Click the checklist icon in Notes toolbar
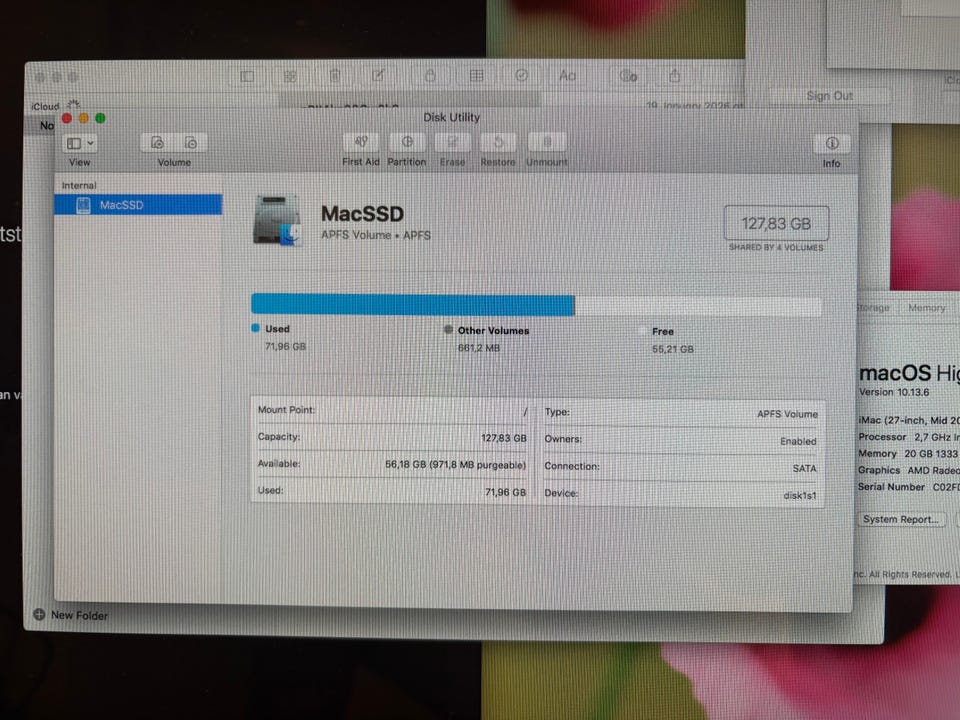960x720 pixels. click(x=522, y=75)
